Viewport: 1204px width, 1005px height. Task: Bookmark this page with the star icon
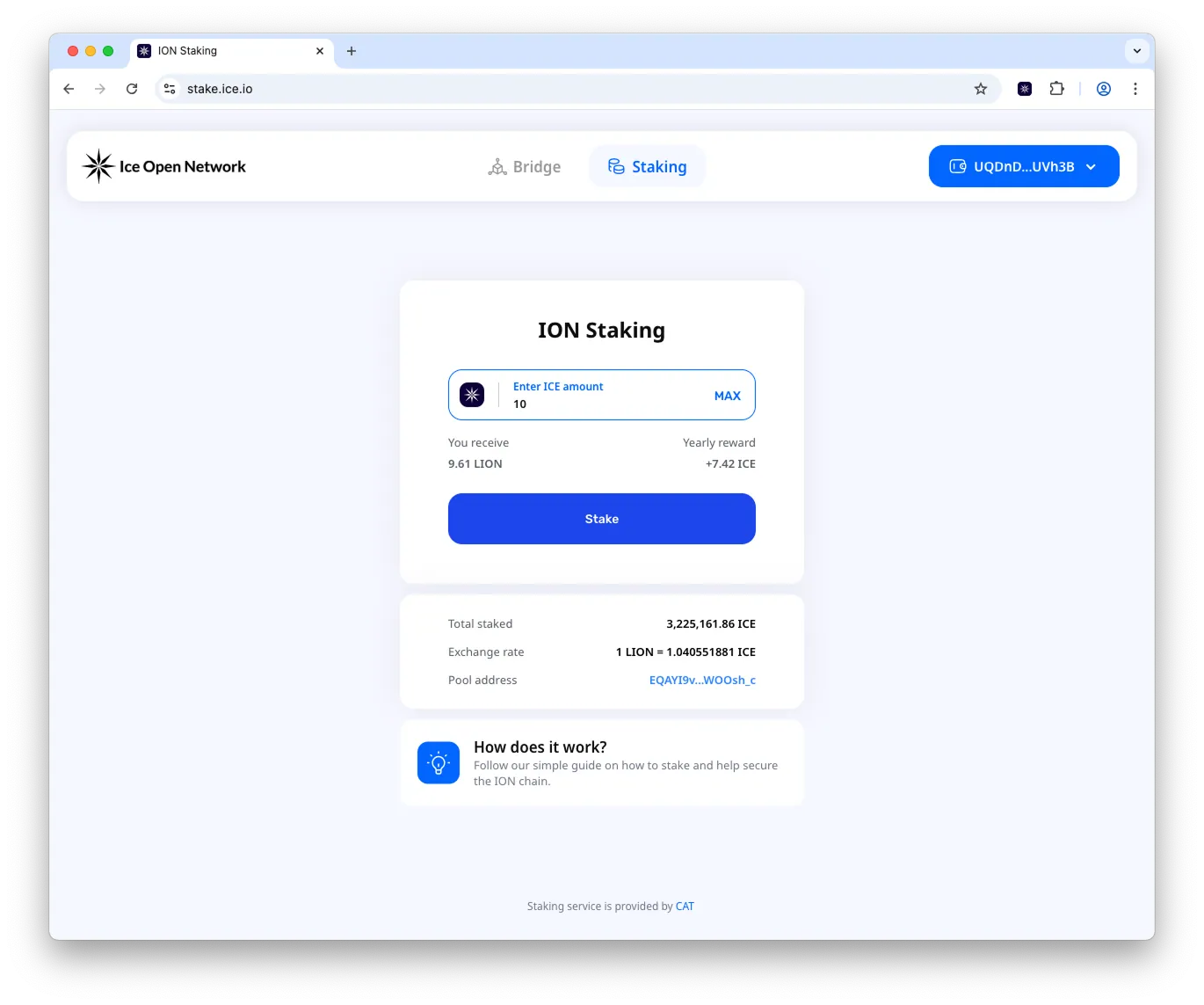(981, 89)
